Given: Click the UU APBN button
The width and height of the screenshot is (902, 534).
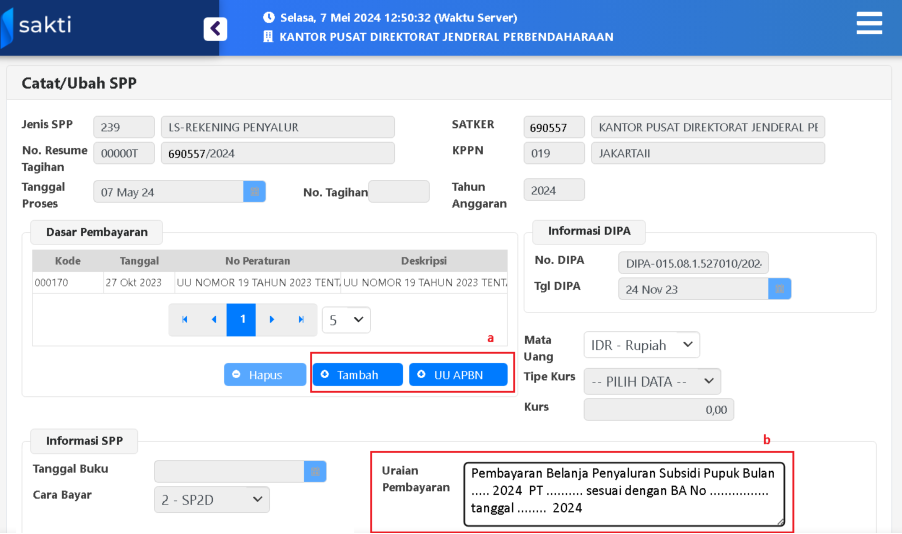Looking at the screenshot, I should pos(458,374).
